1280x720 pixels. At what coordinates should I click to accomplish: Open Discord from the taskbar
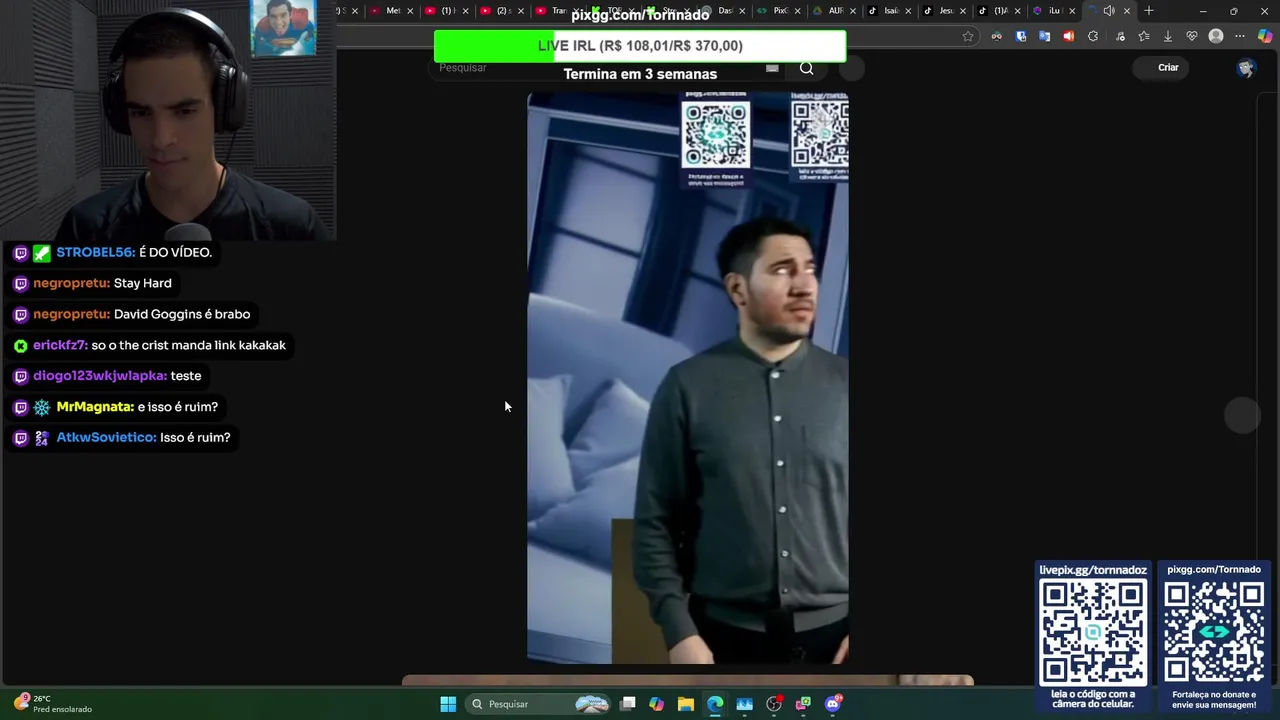pos(833,704)
